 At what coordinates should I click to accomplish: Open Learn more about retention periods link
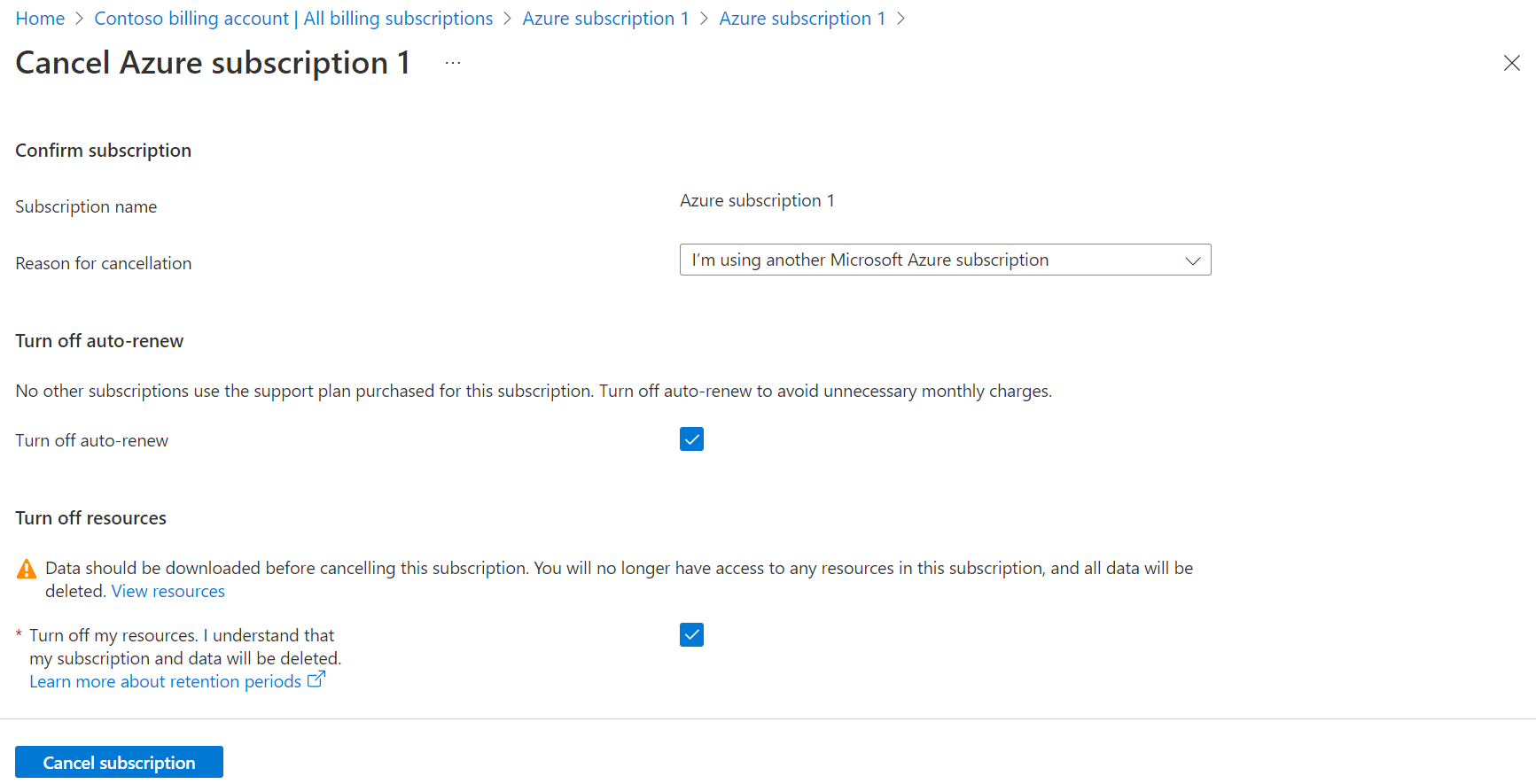(x=166, y=681)
